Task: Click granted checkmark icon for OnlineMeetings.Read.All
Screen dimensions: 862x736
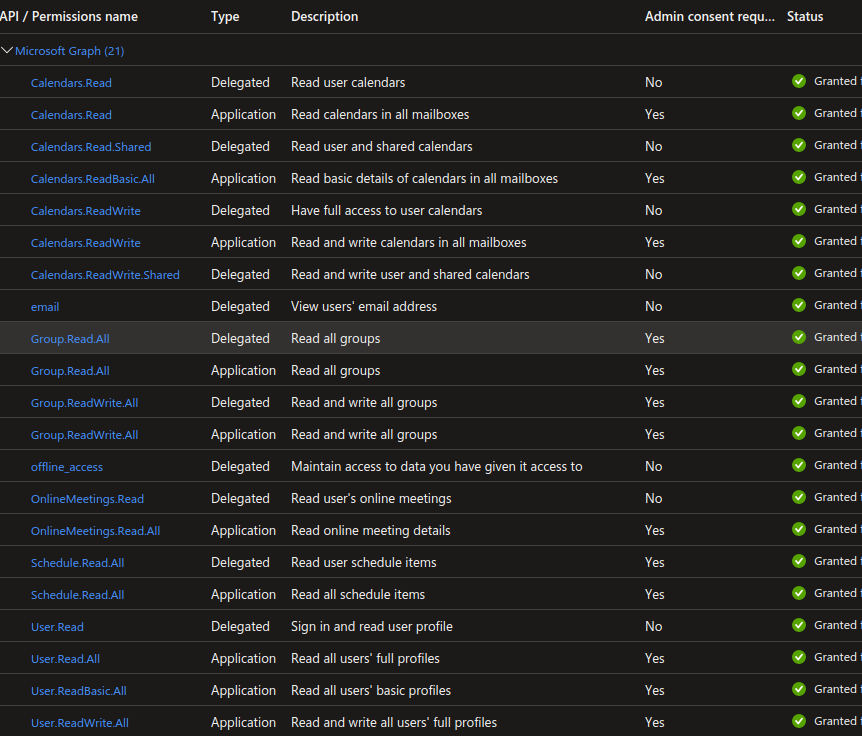Action: click(x=799, y=529)
